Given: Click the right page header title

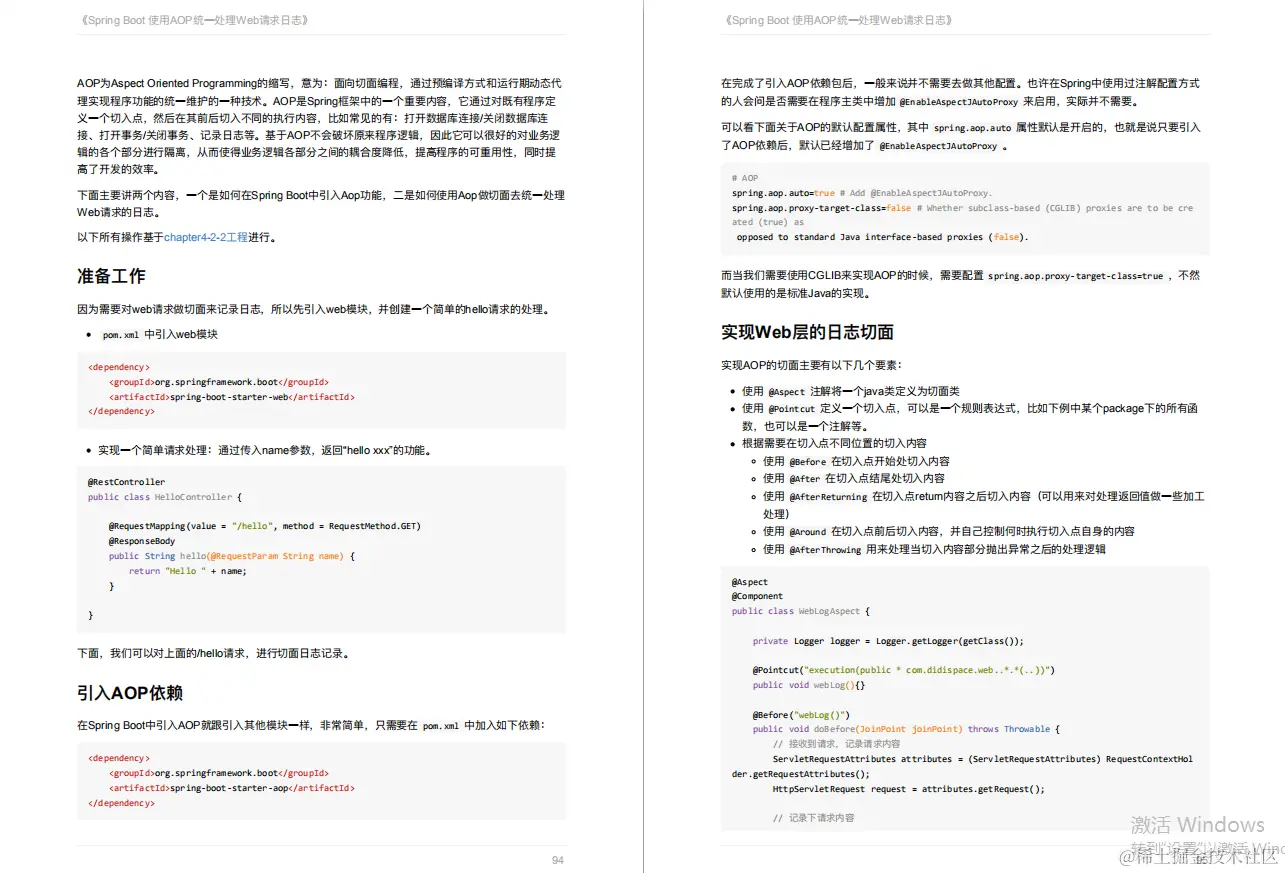Looking at the screenshot, I should 837,19.
